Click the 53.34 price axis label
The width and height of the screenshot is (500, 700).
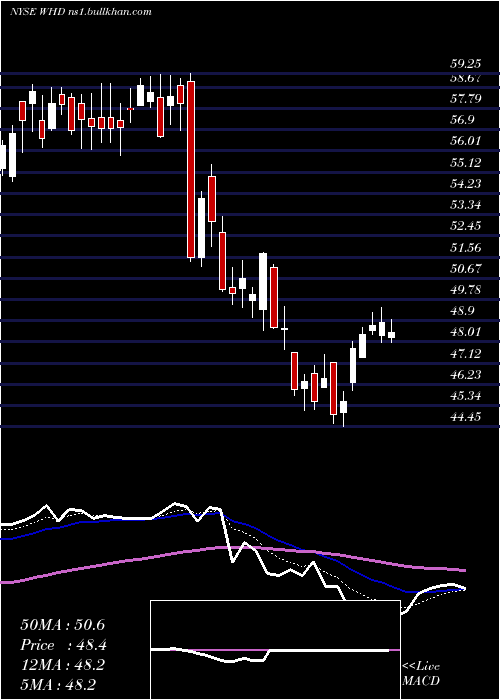pos(465,205)
